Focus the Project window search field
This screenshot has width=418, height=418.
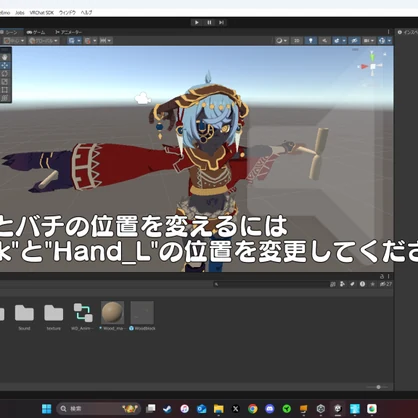[x=271, y=284]
